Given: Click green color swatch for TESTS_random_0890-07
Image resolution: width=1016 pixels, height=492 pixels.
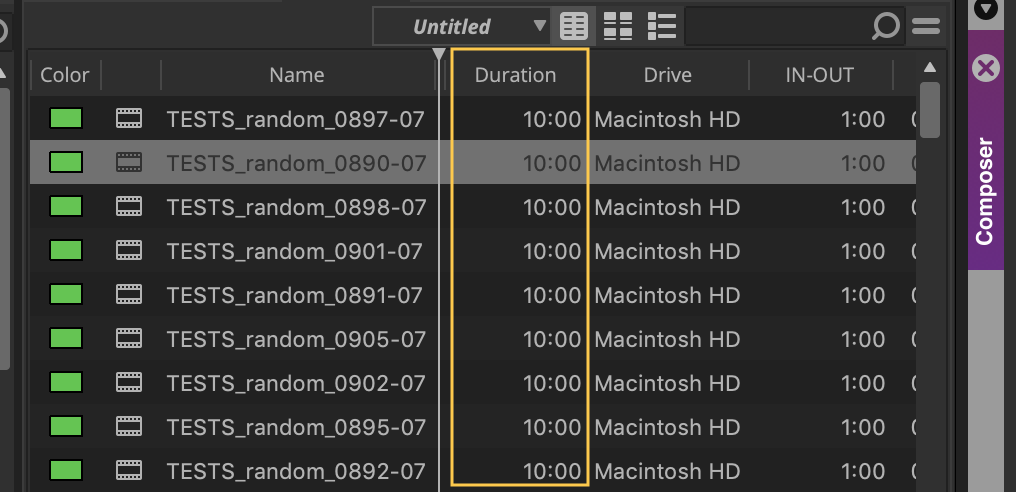Looking at the screenshot, I should click(x=66, y=162).
